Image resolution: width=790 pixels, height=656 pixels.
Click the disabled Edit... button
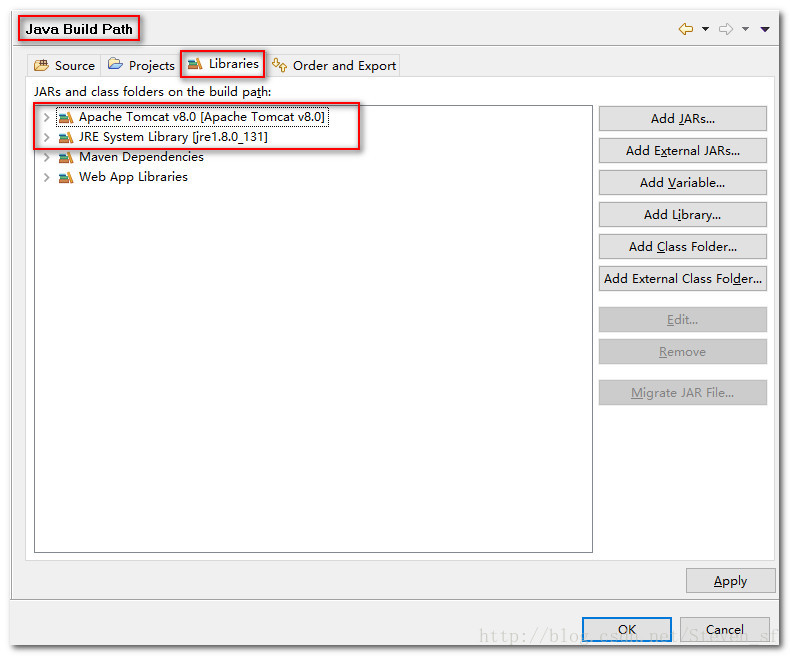point(683,319)
